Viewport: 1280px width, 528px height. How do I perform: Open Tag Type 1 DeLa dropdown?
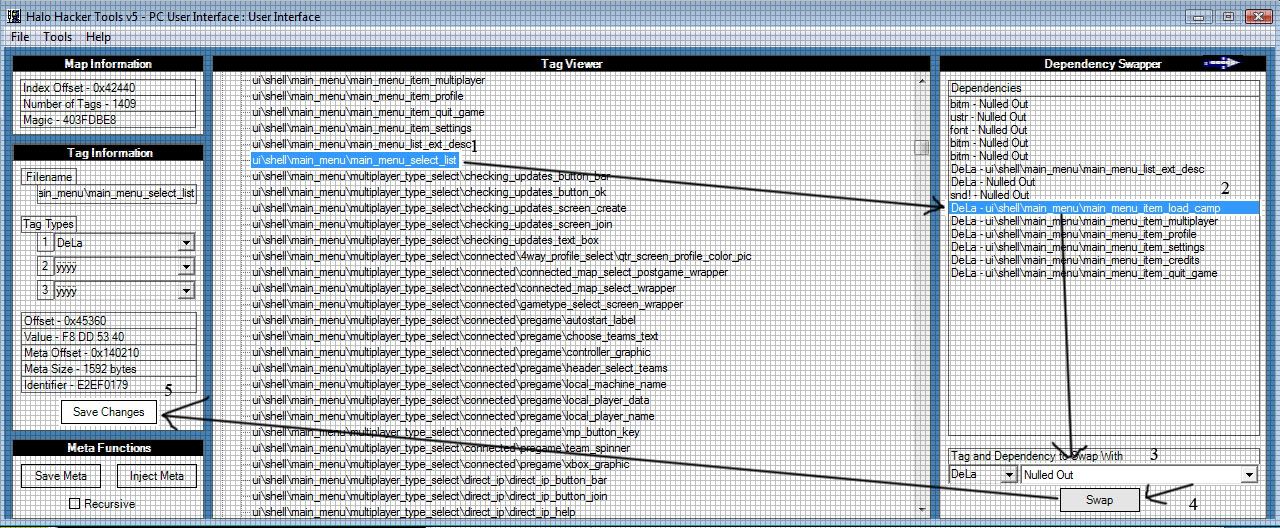click(186, 243)
